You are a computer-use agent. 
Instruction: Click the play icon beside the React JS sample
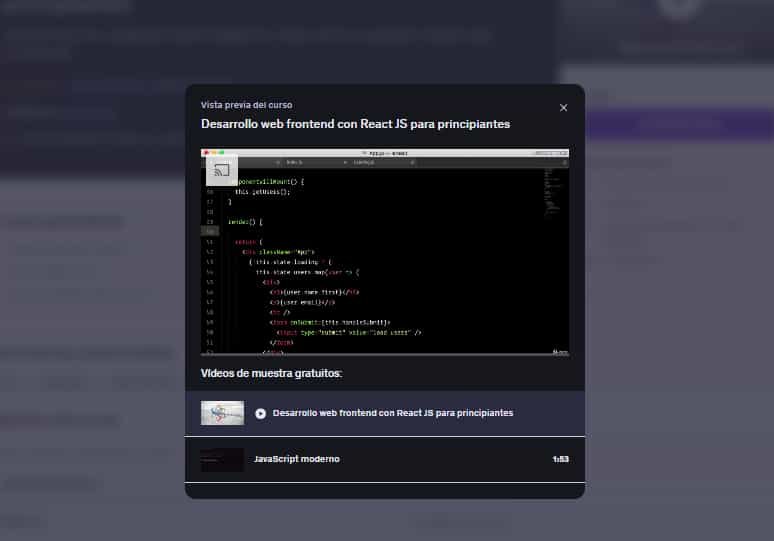coord(261,414)
